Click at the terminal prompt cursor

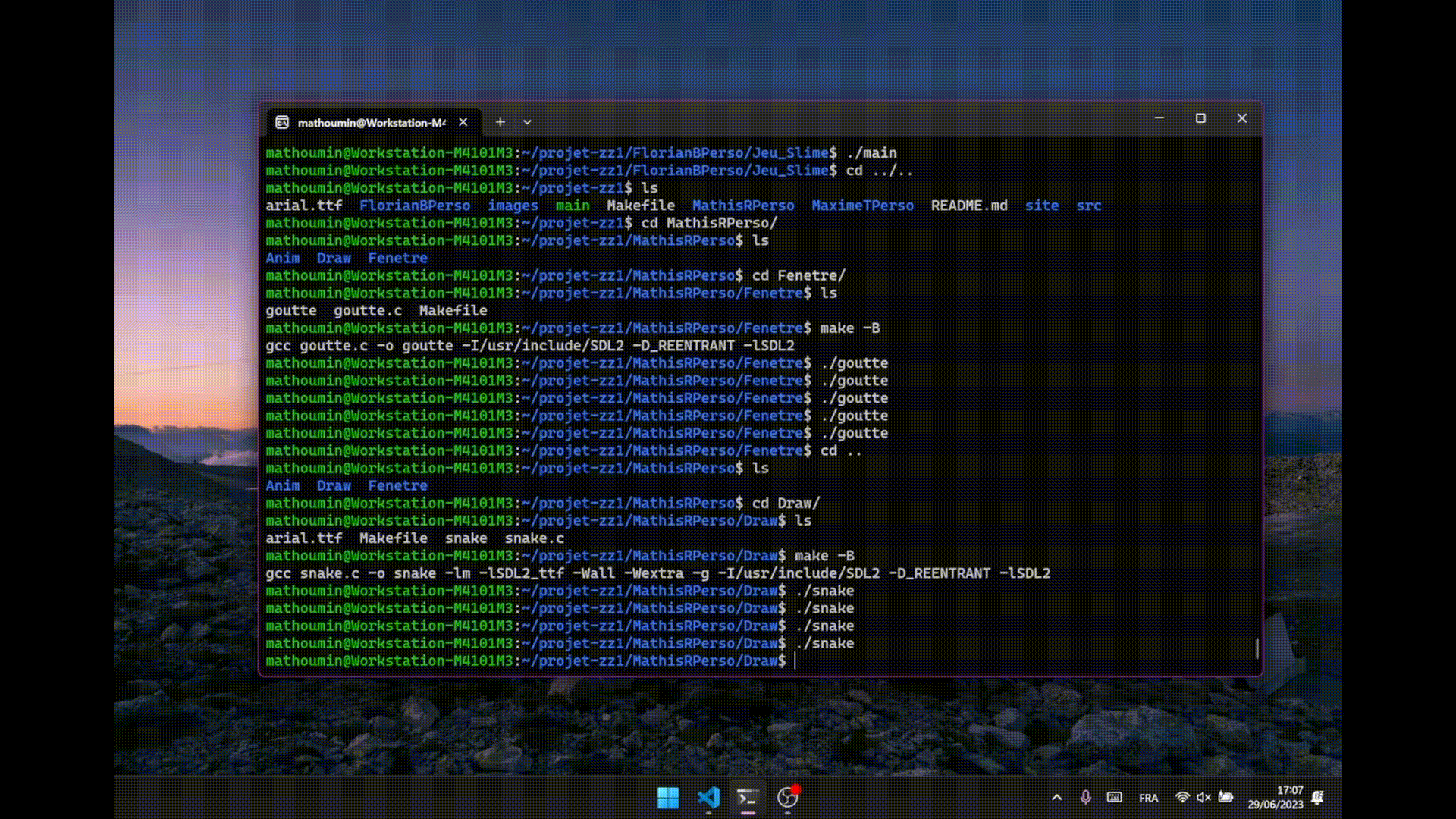pyautogui.click(x=795, y=661)
